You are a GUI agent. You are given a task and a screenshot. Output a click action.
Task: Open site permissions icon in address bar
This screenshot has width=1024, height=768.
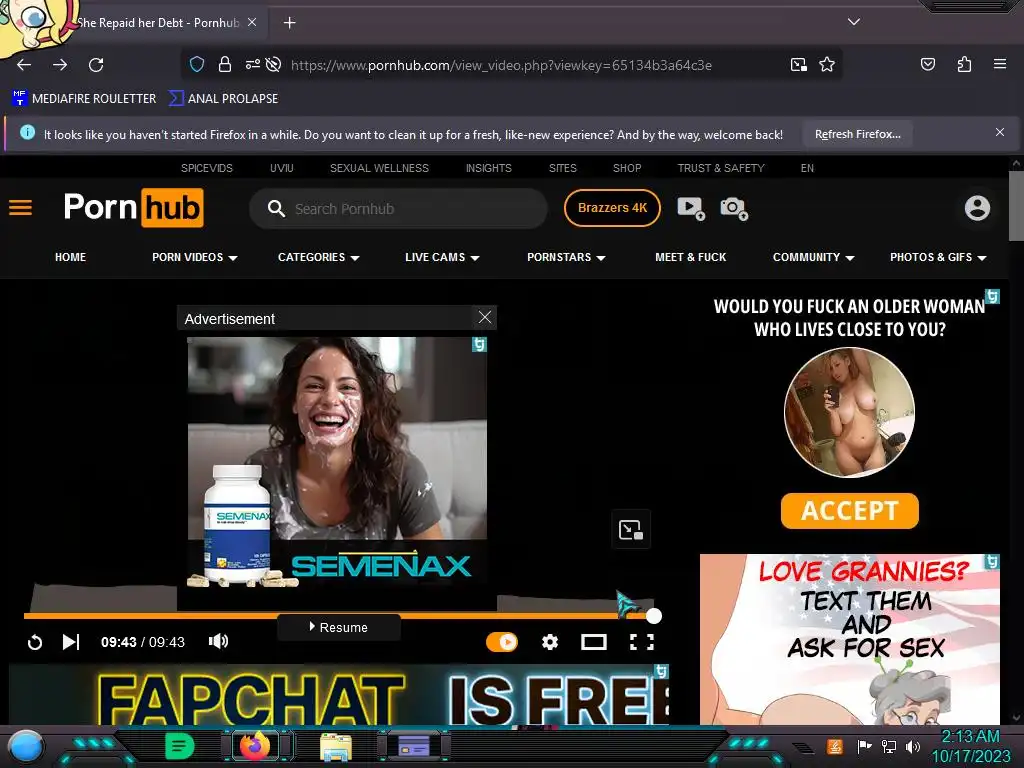tap(252, 64)
